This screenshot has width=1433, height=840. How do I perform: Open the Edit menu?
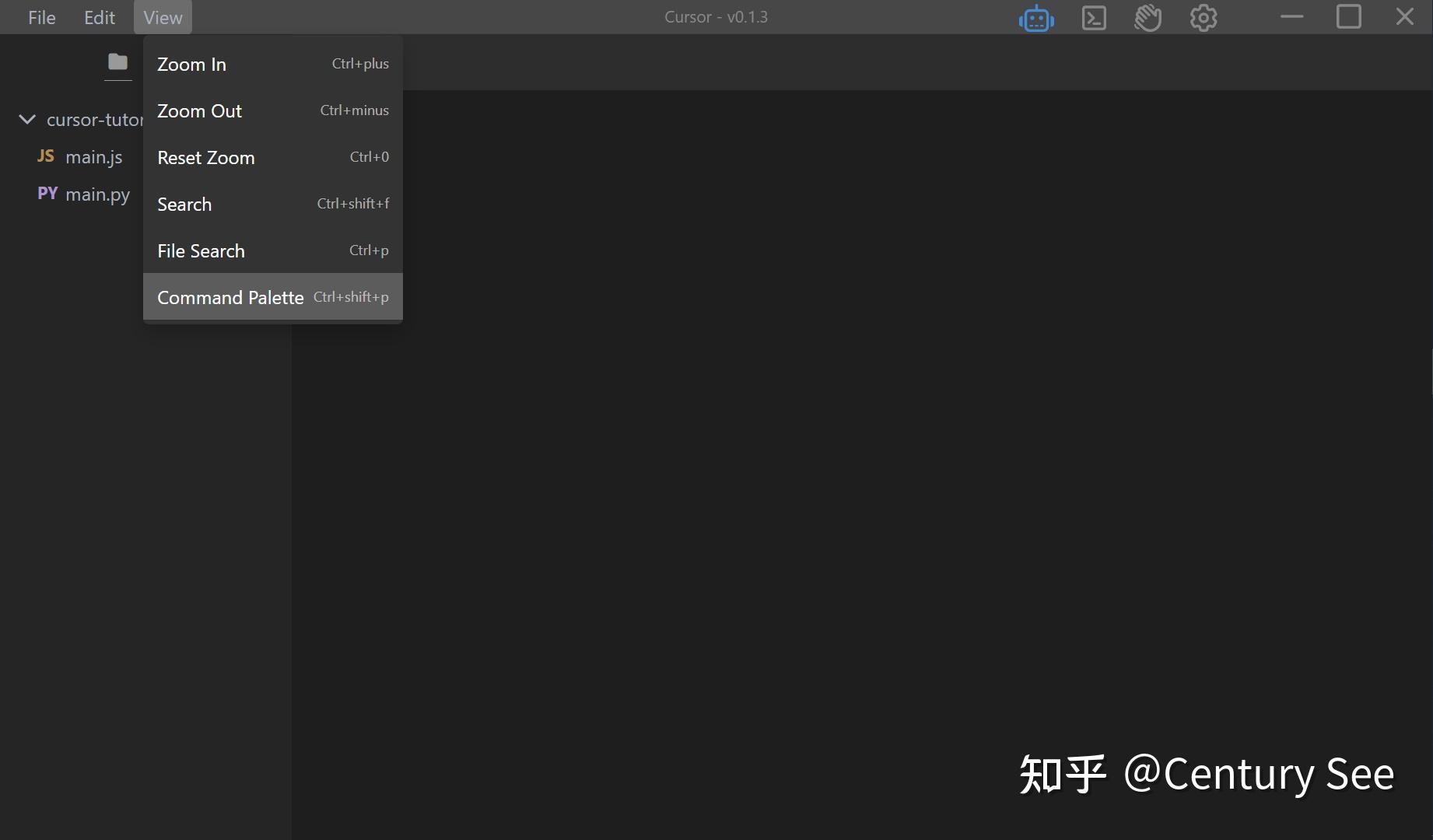pos(100,17)
